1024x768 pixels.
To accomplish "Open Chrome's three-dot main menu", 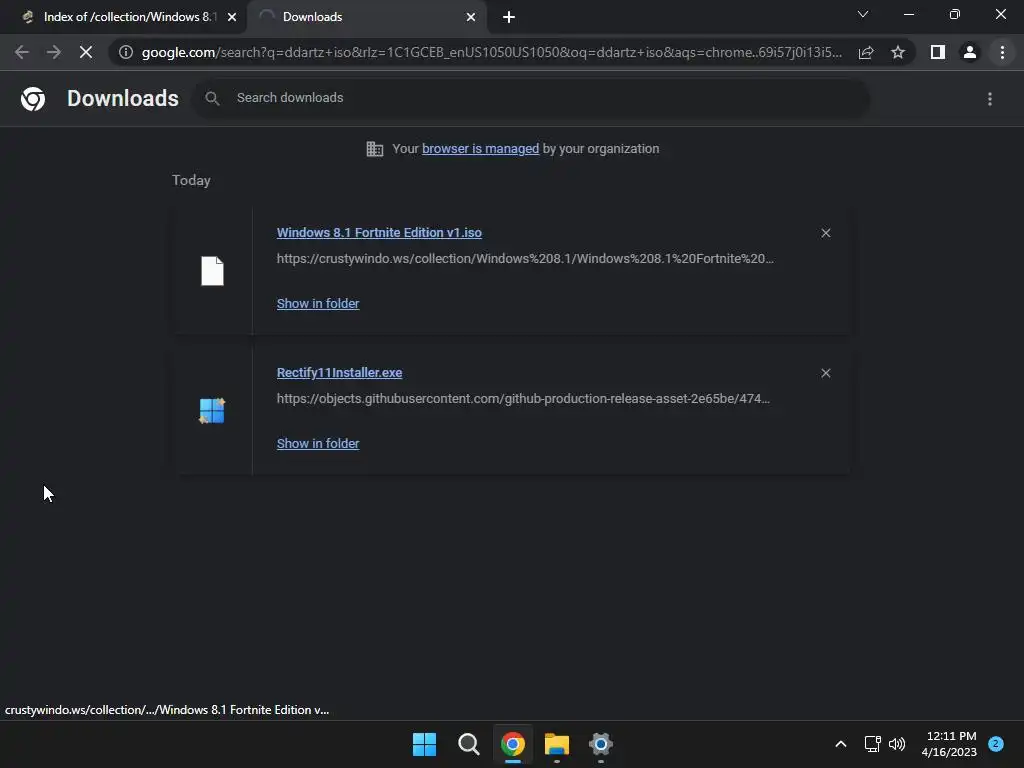I will coord(1002,52).
